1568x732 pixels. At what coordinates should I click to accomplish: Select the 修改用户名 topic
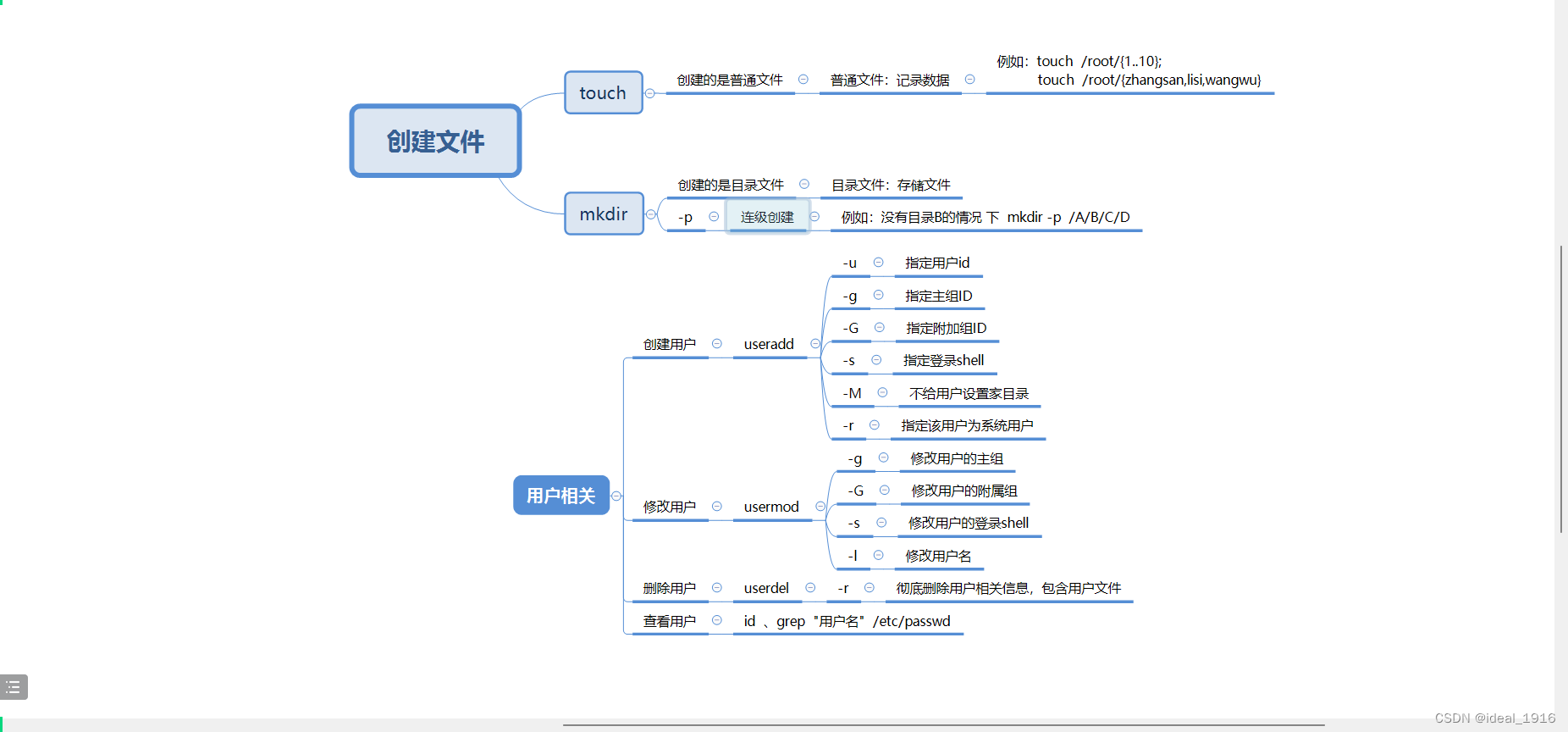938,556
